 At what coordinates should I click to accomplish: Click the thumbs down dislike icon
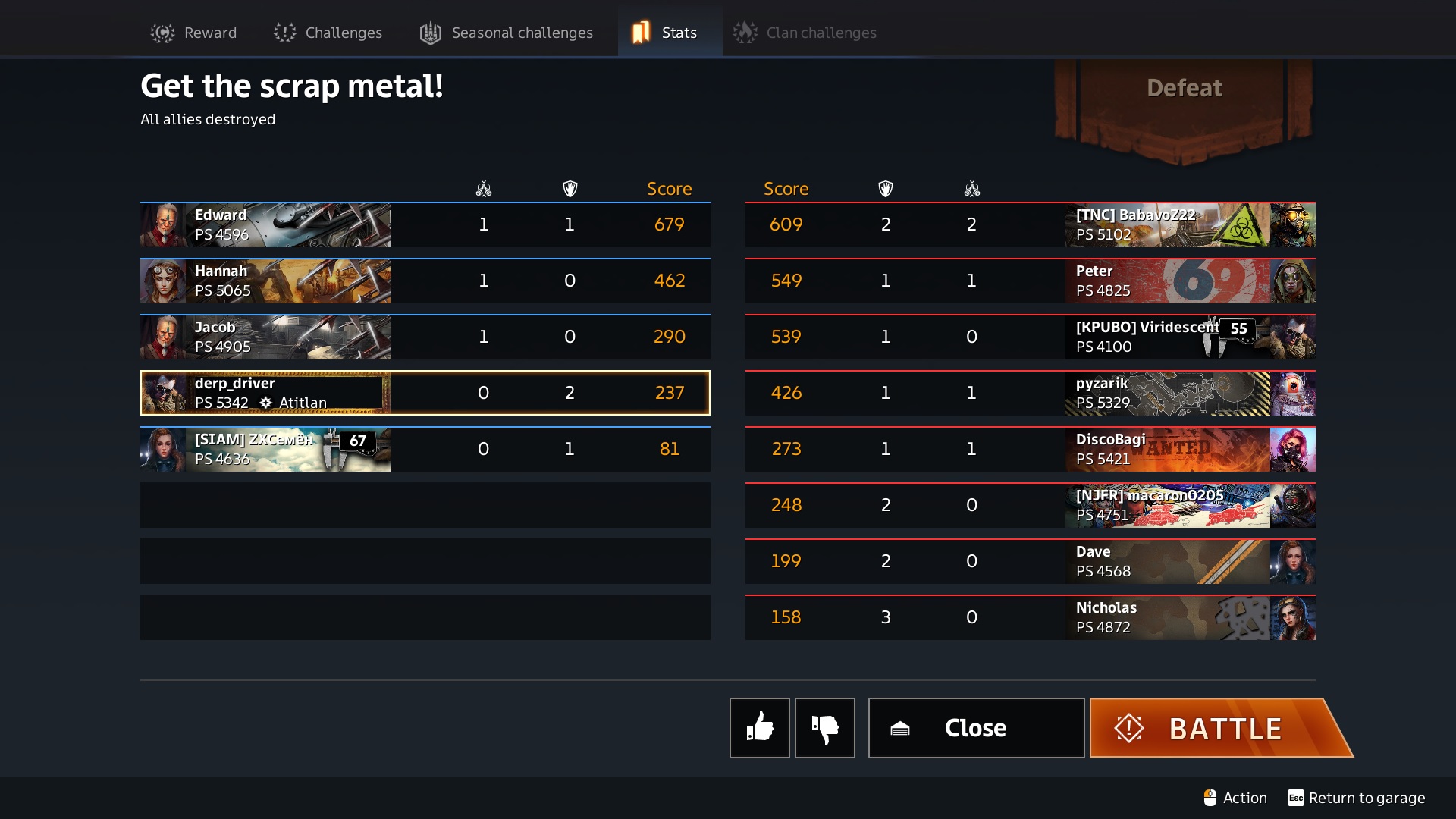pyautogui.click(x=824, y=728)
